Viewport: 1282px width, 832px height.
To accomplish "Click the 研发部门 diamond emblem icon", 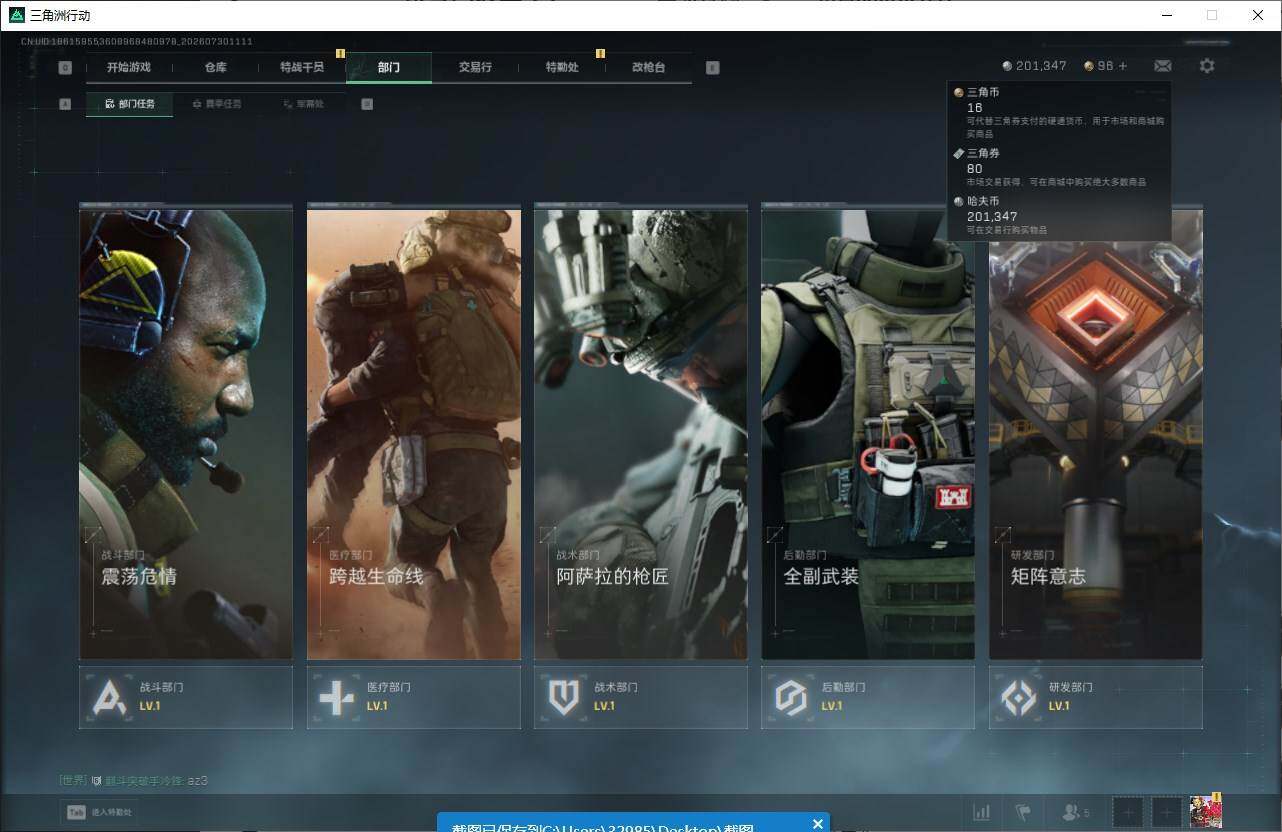I will click(1019, 697).
